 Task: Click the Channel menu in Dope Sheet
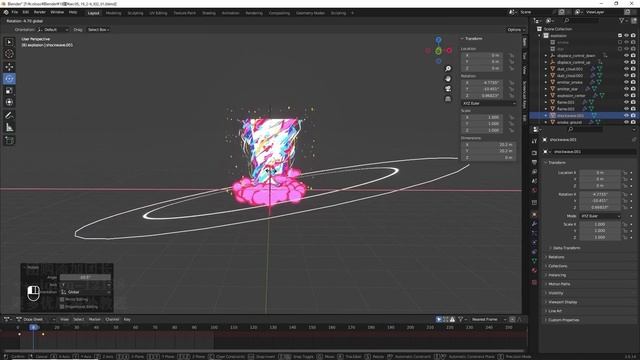tap(112, 319)
